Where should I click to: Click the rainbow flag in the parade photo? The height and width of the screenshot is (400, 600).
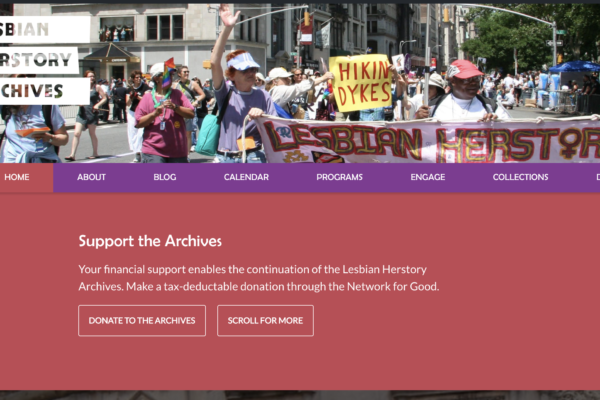pos(168,73)
